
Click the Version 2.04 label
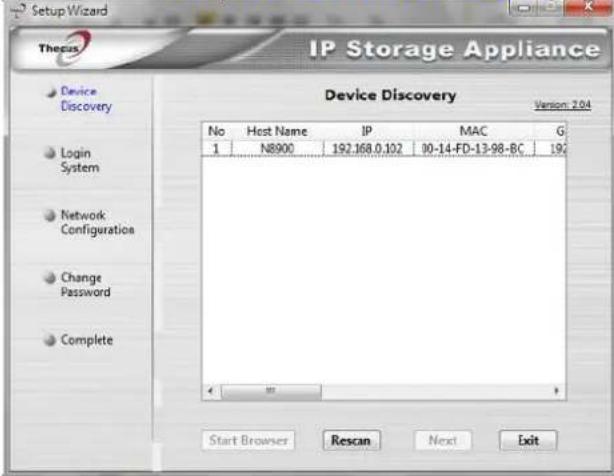(562, 105)
